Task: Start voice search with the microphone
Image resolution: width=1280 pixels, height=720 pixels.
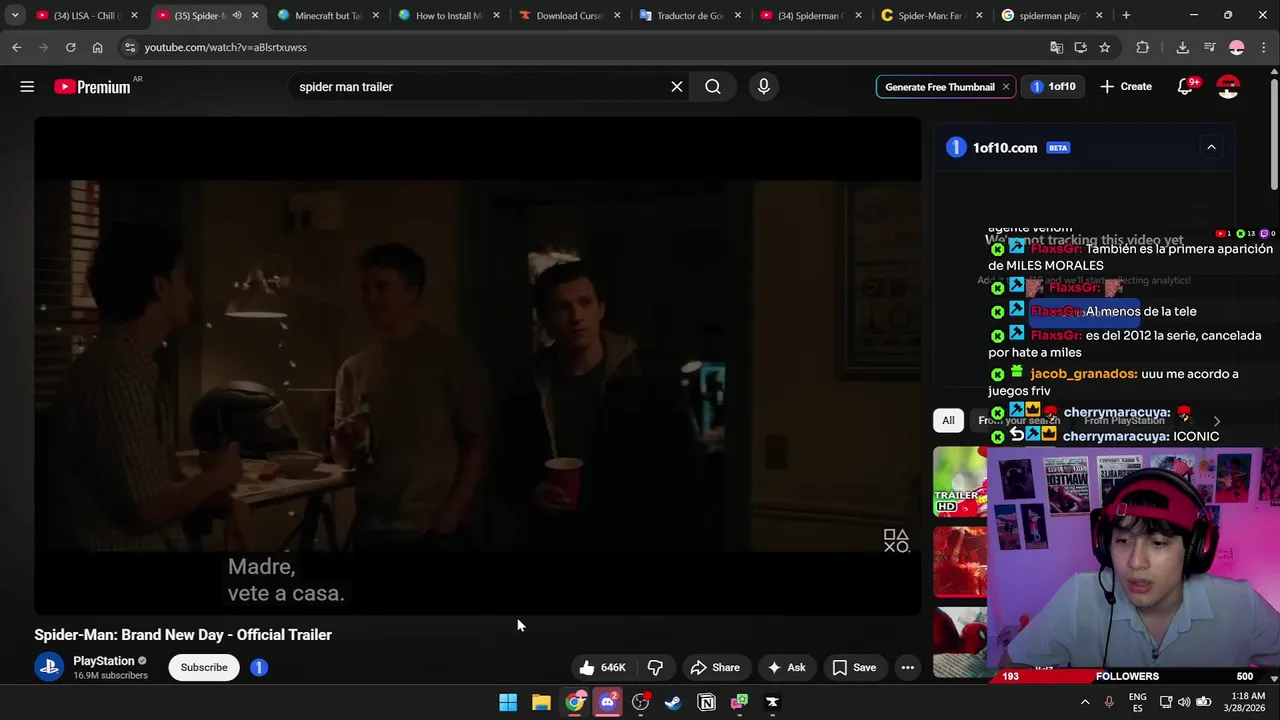Action: coord(764,87)
